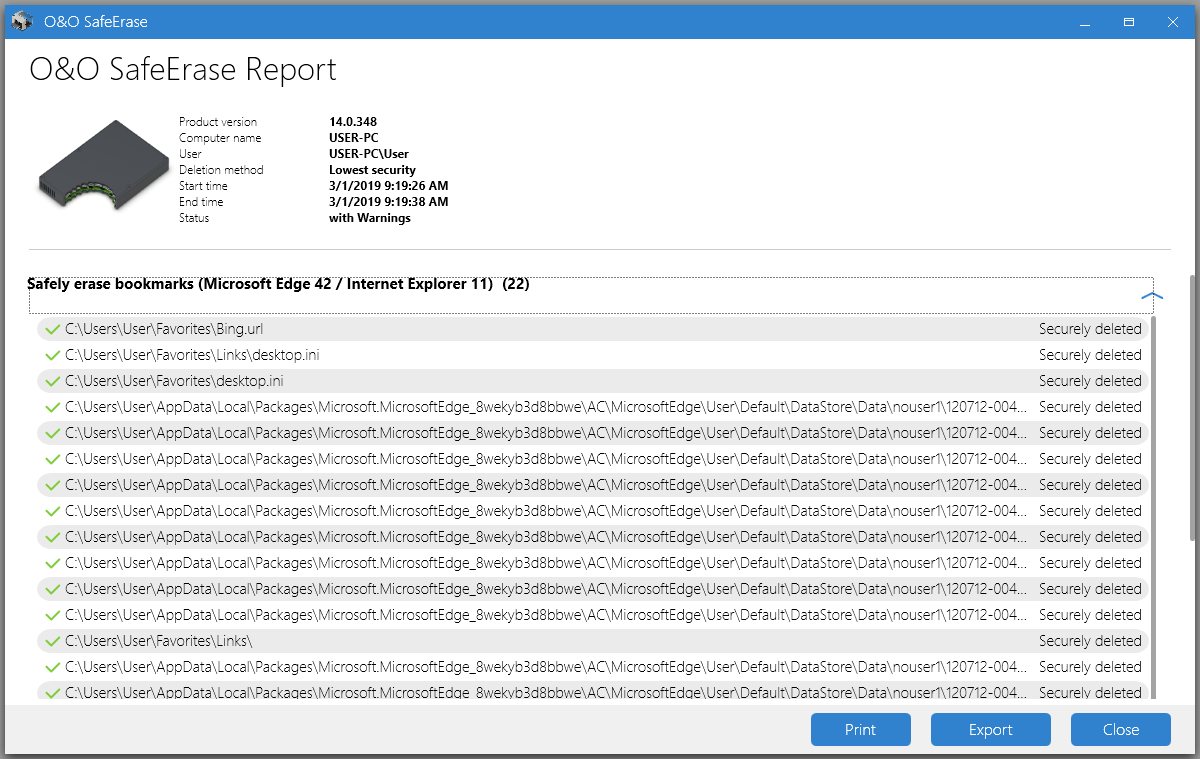This screenshot has height=759, width=1200.
Task: Click the O&O SafeErase title bar app icon
Action: (22, 21)
